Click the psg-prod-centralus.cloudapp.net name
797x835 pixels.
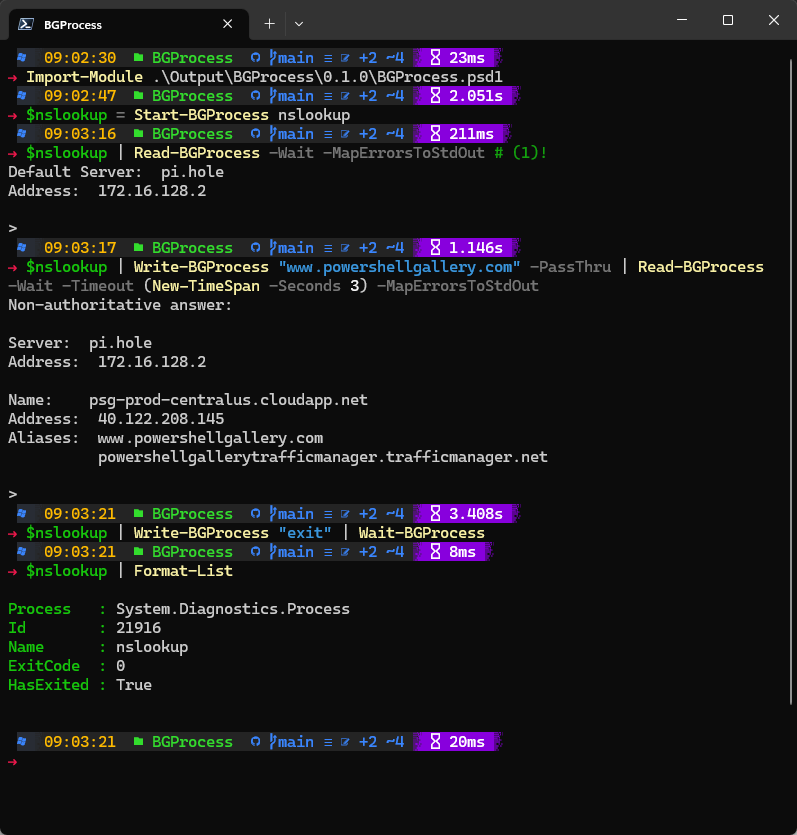[x=228, y=400]
